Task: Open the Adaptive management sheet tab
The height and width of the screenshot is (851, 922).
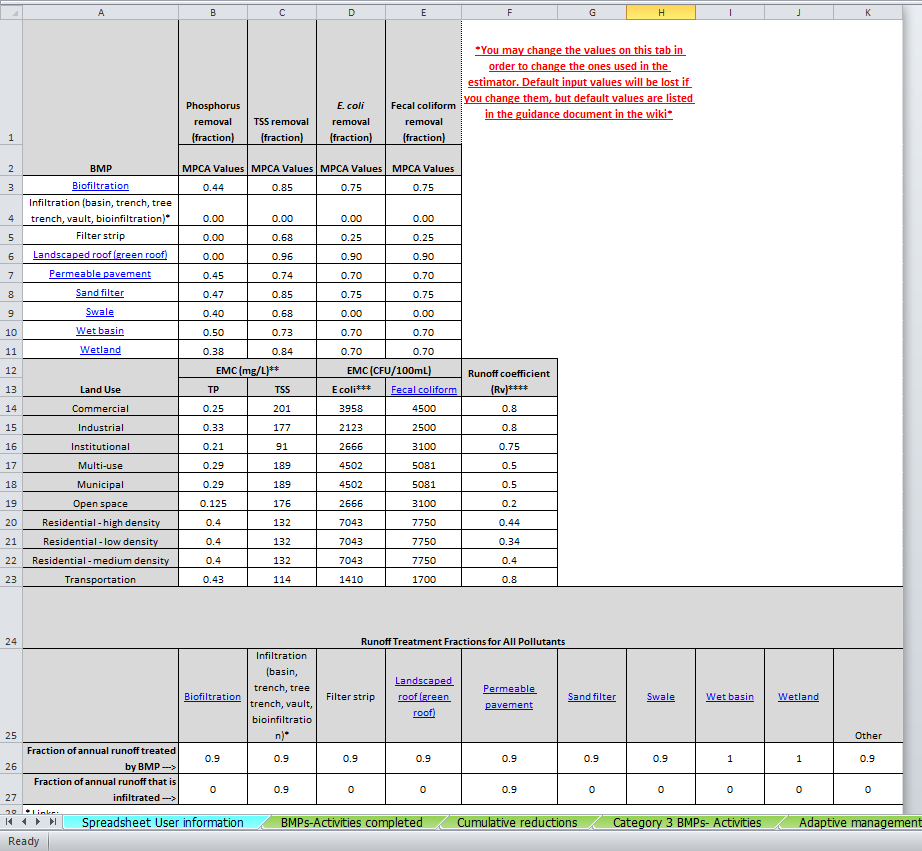Action: tap(859, 822)
